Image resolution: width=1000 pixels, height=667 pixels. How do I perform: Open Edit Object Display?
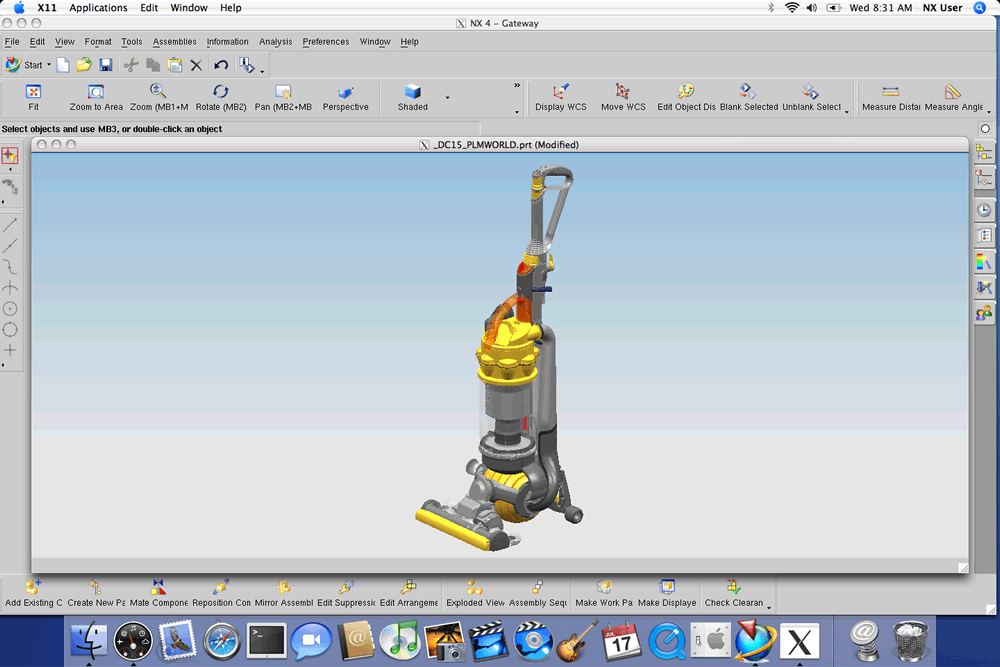coord(686,92)
